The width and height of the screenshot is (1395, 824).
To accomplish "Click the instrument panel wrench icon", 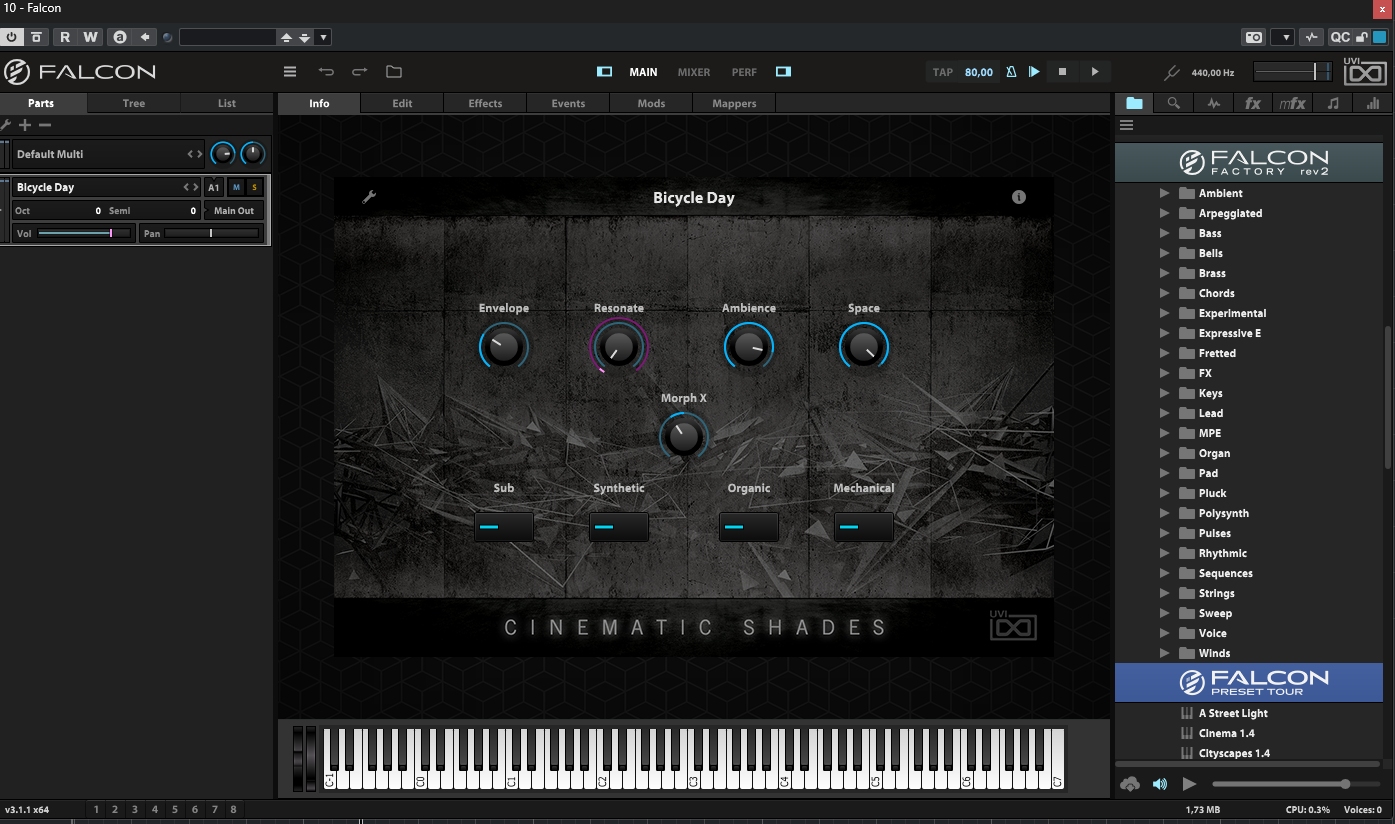I will [x=369, y=197].
